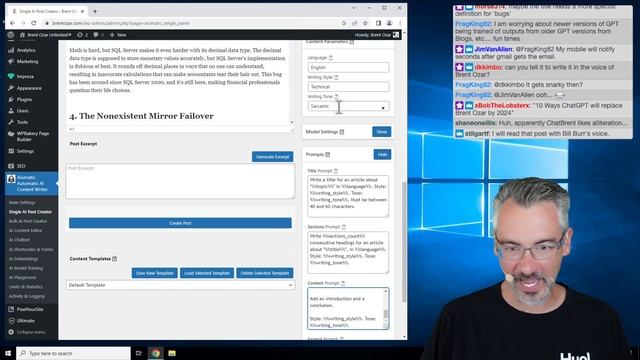Open Chrome from the Windows taskbar
640x360 pixels.
(156, 353)
